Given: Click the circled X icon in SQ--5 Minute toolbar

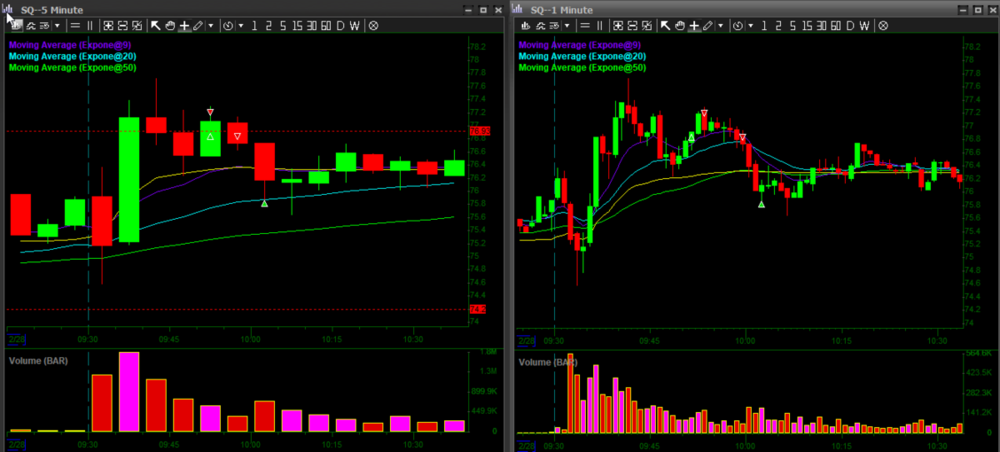Looking at the screenshot, I should (x=373, y=25).
